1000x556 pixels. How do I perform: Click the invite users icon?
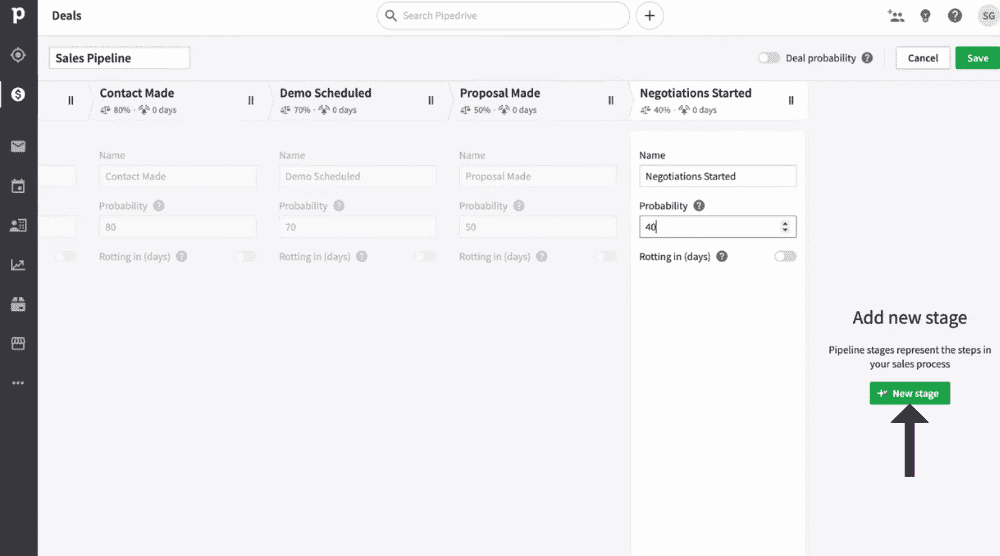895,16
